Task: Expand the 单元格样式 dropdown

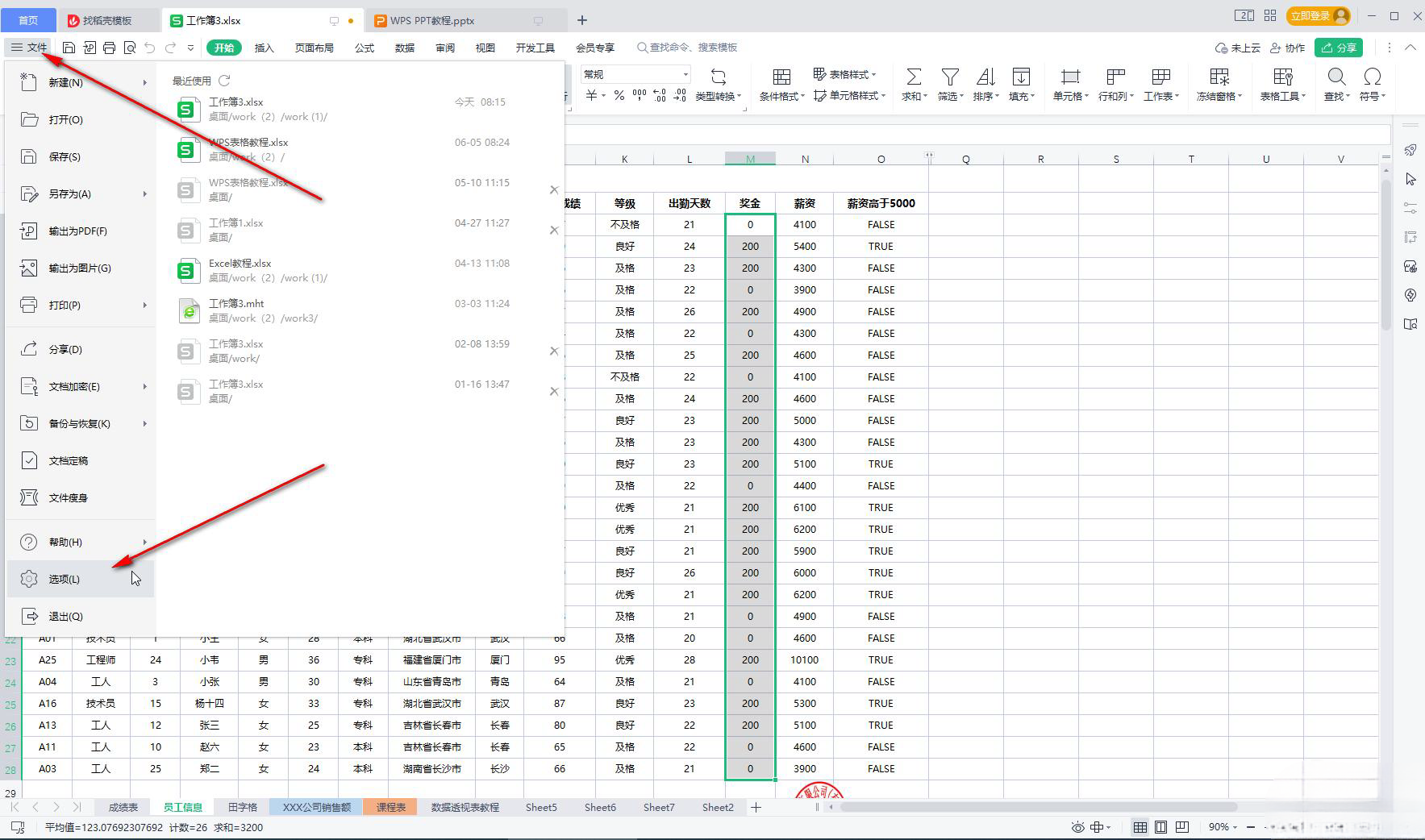Action: [883, 96]
